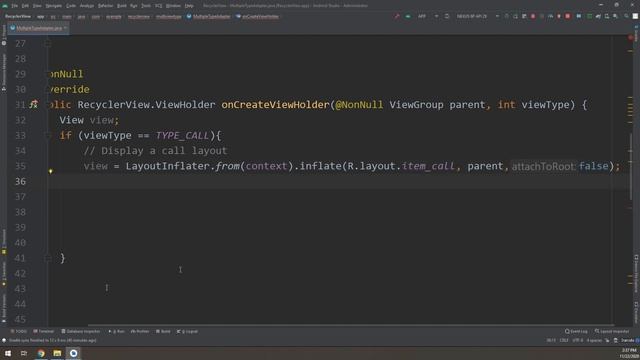The height and width of the screenshot is (360, 640).
Task: Click RecyclerView in the navigation breadcrumb
Action: (x=18, y=16)
